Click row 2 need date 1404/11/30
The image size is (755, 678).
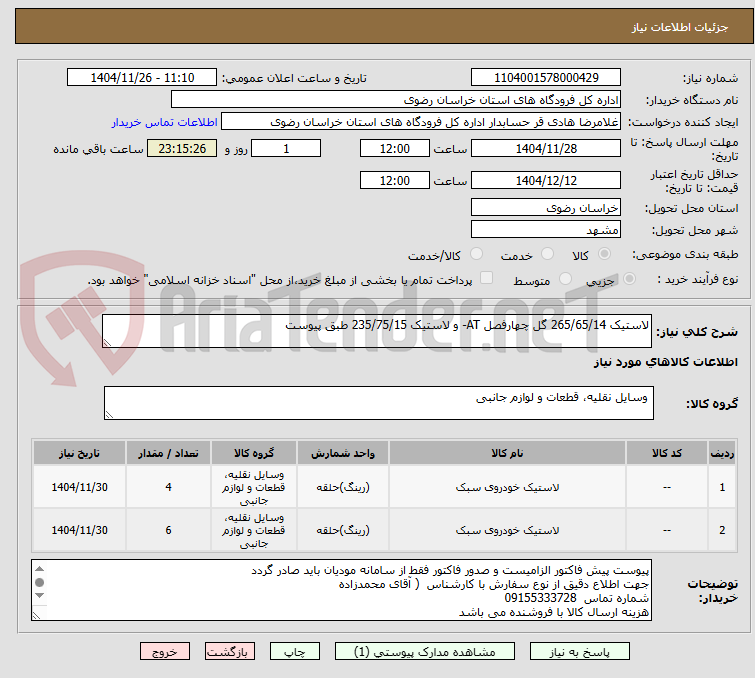point(79,530)
